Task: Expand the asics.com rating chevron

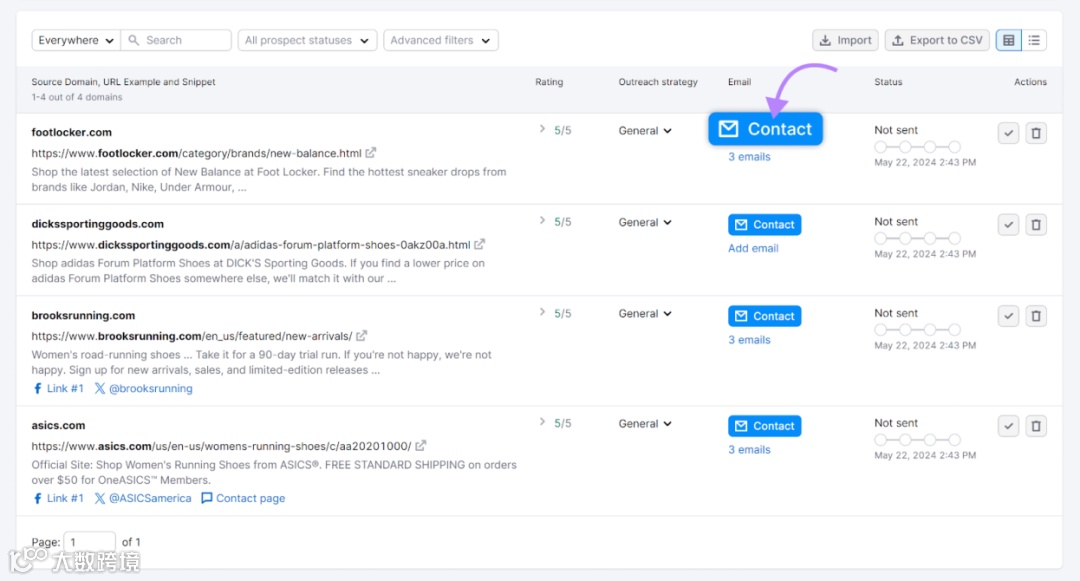Action: pyautogui.click(x=542, y=422)
